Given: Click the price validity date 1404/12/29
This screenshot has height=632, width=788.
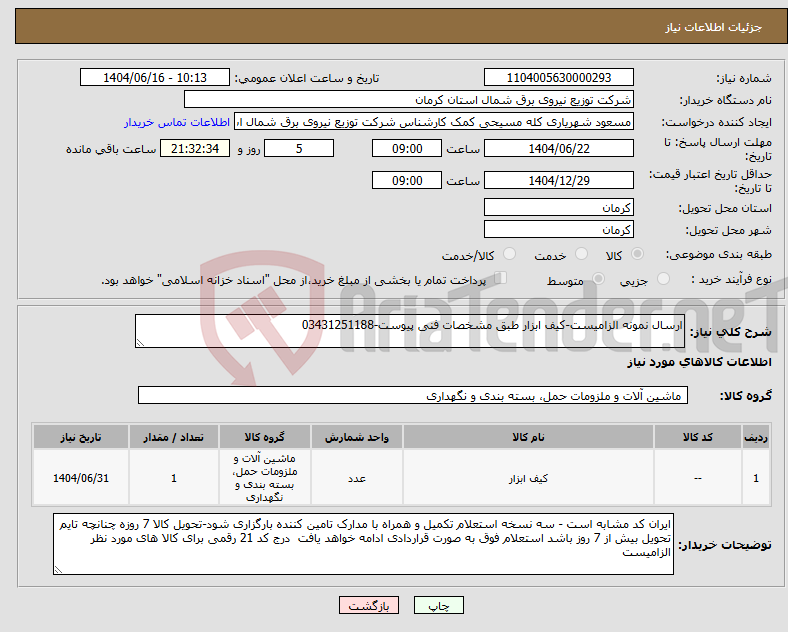Looking at the screenshot, I should click(x=559, y=180).
